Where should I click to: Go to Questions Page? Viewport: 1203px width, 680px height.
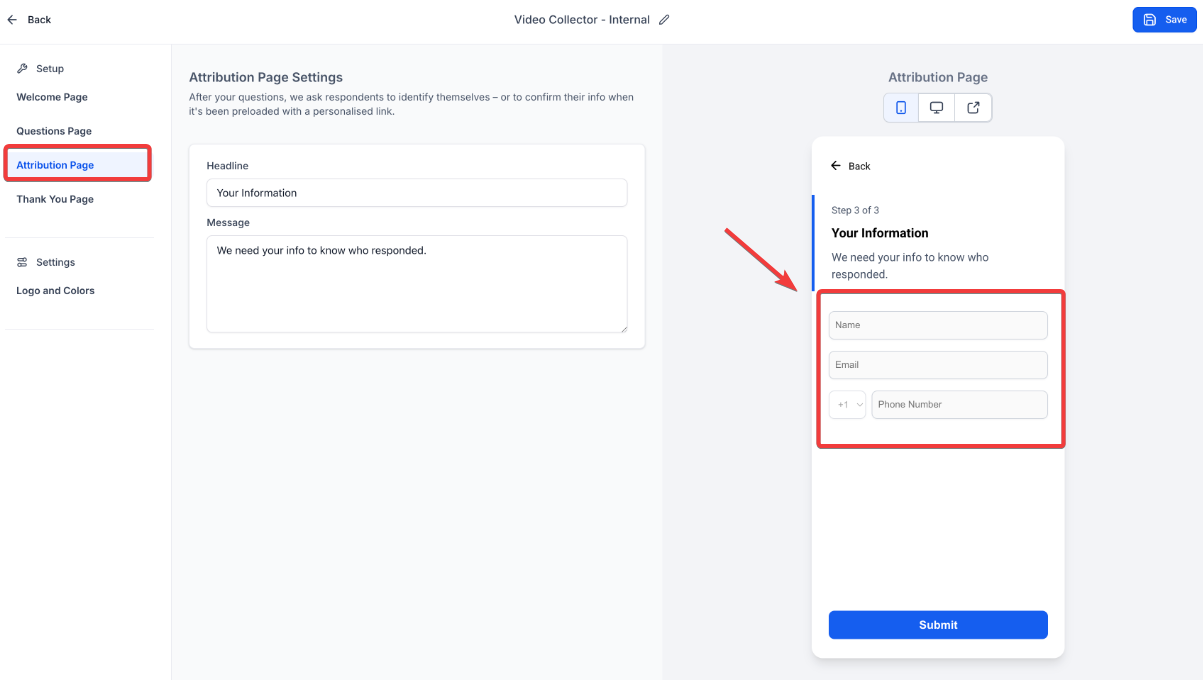(54, 131)
